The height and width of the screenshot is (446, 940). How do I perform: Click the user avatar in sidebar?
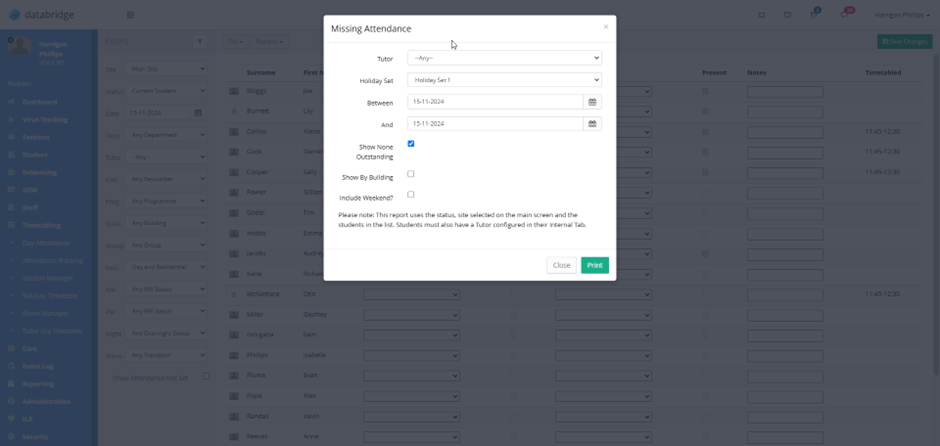[20, 46]
